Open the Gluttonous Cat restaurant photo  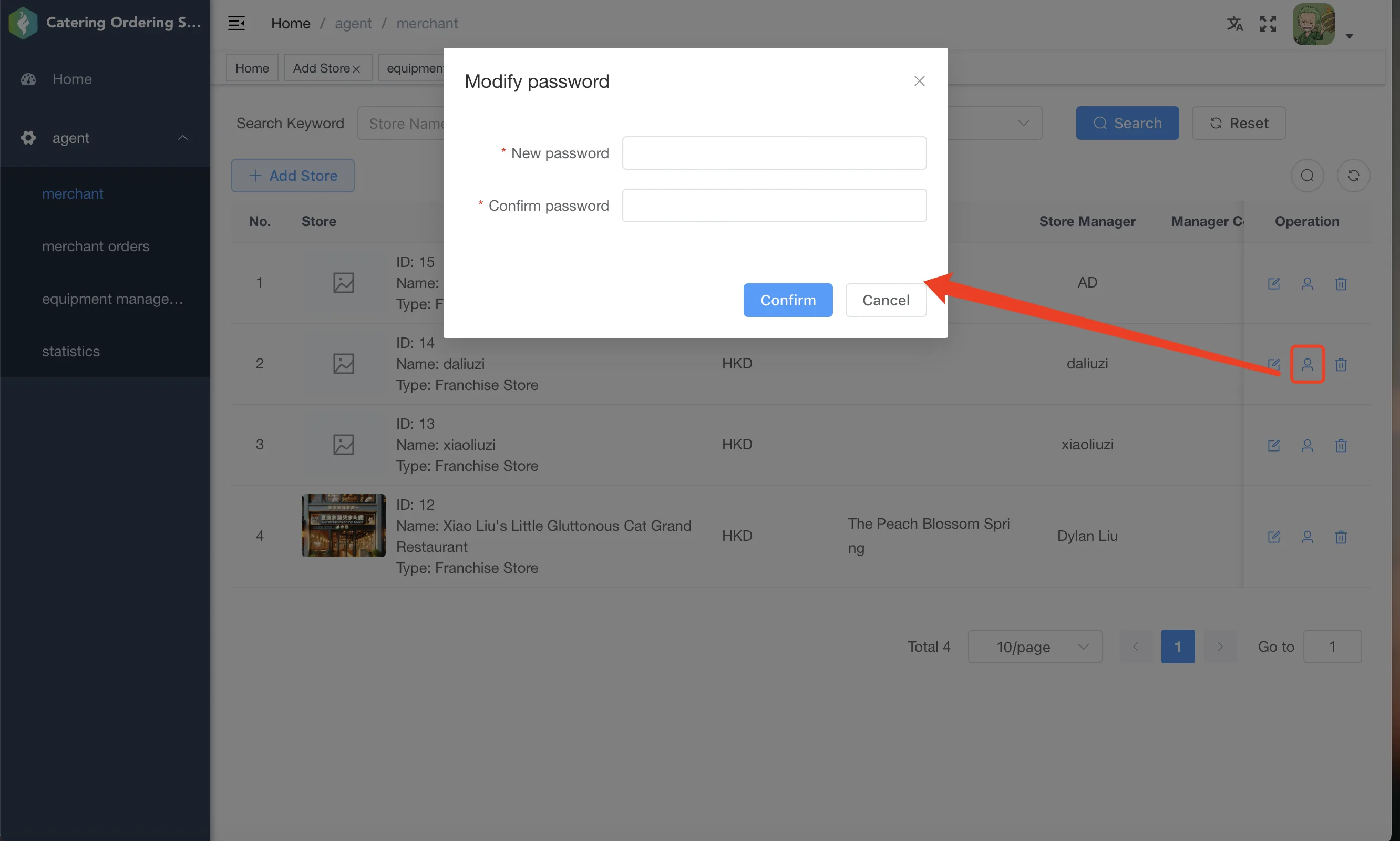coord(343,525)
